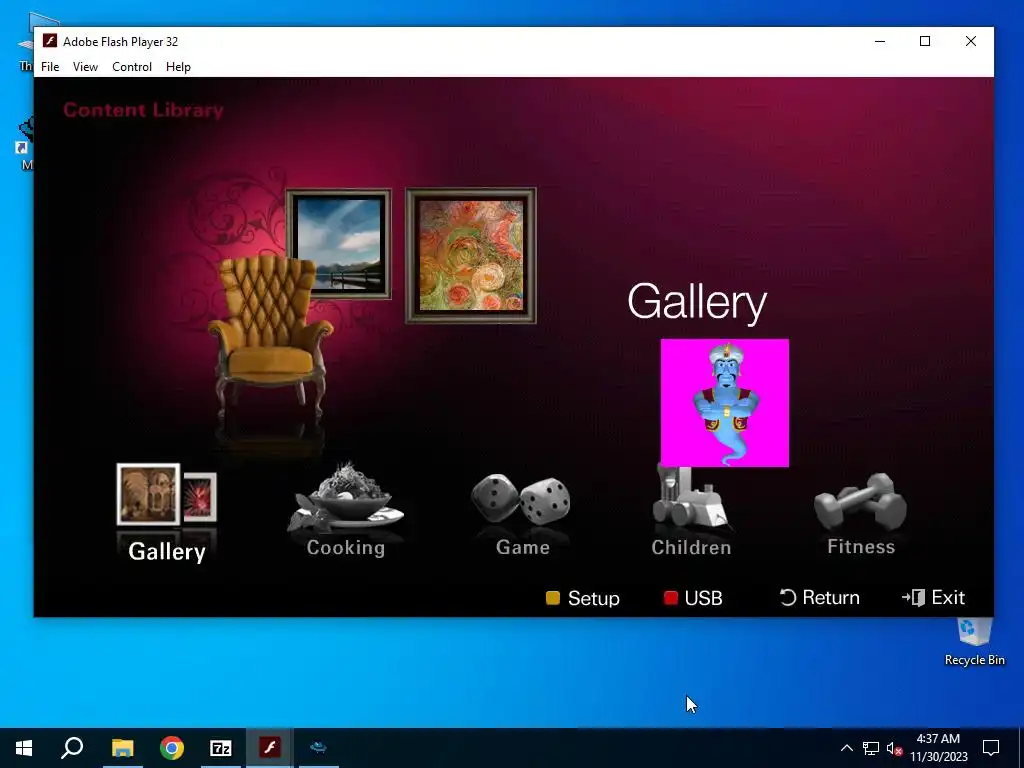
Task: Minimize the Flash Player window
Action: tap(880, 41)
